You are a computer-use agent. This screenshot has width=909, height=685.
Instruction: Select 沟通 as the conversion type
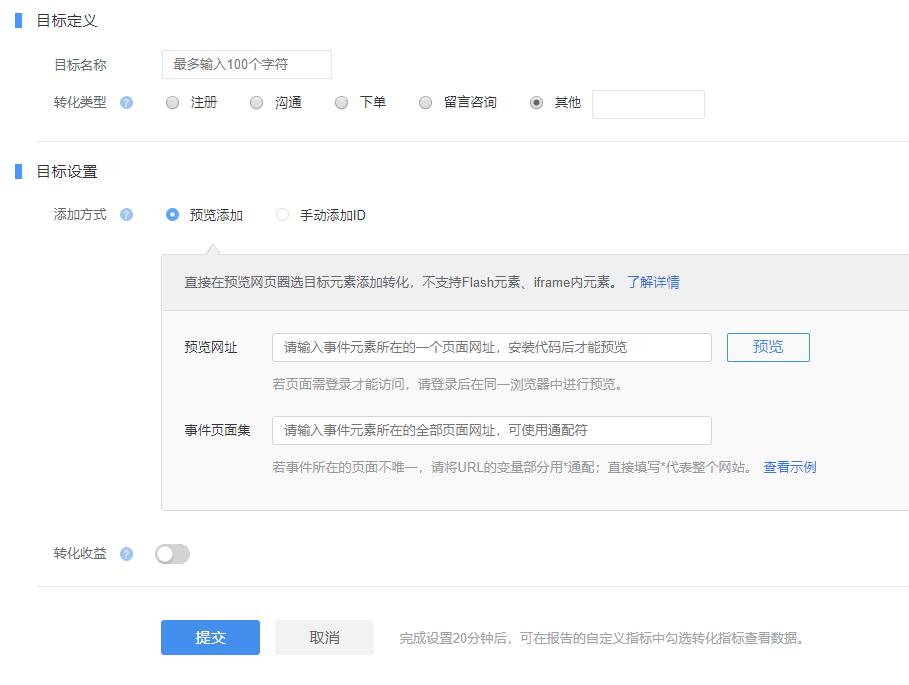click(256, 103)
